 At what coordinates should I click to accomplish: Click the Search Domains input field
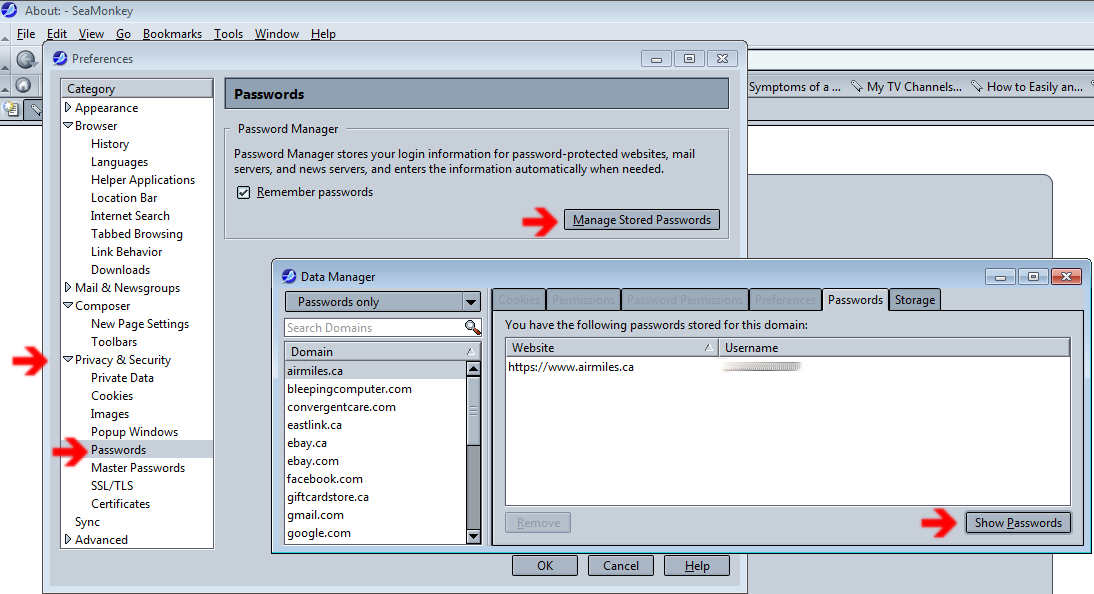pos(374,327)
